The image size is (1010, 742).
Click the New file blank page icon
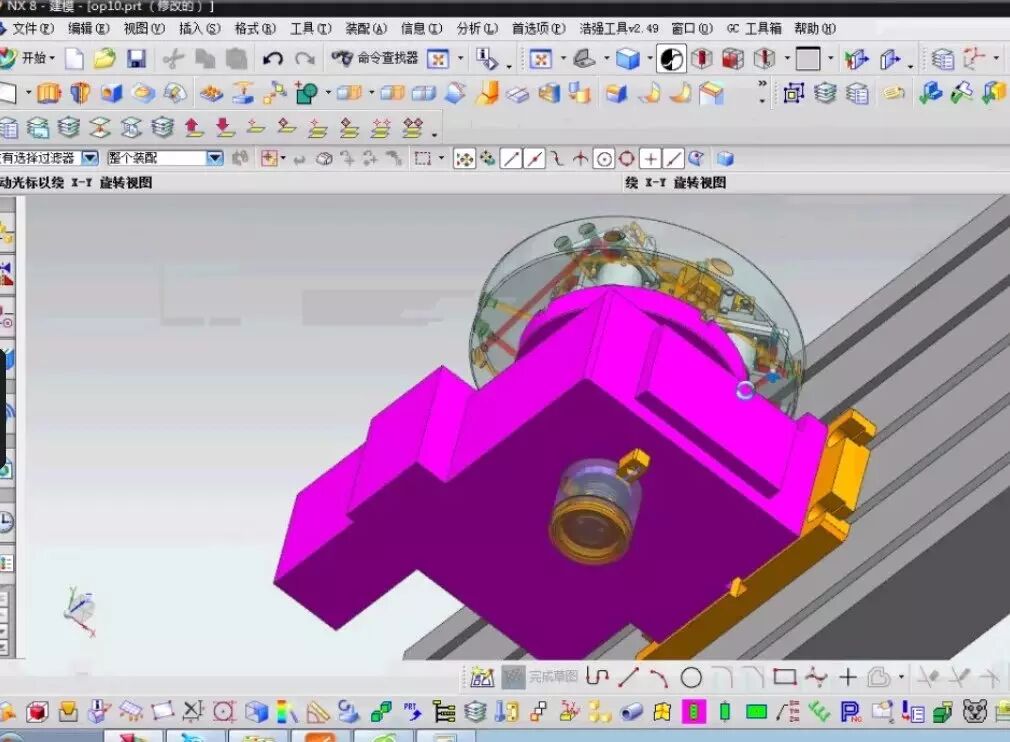[74, 59]
